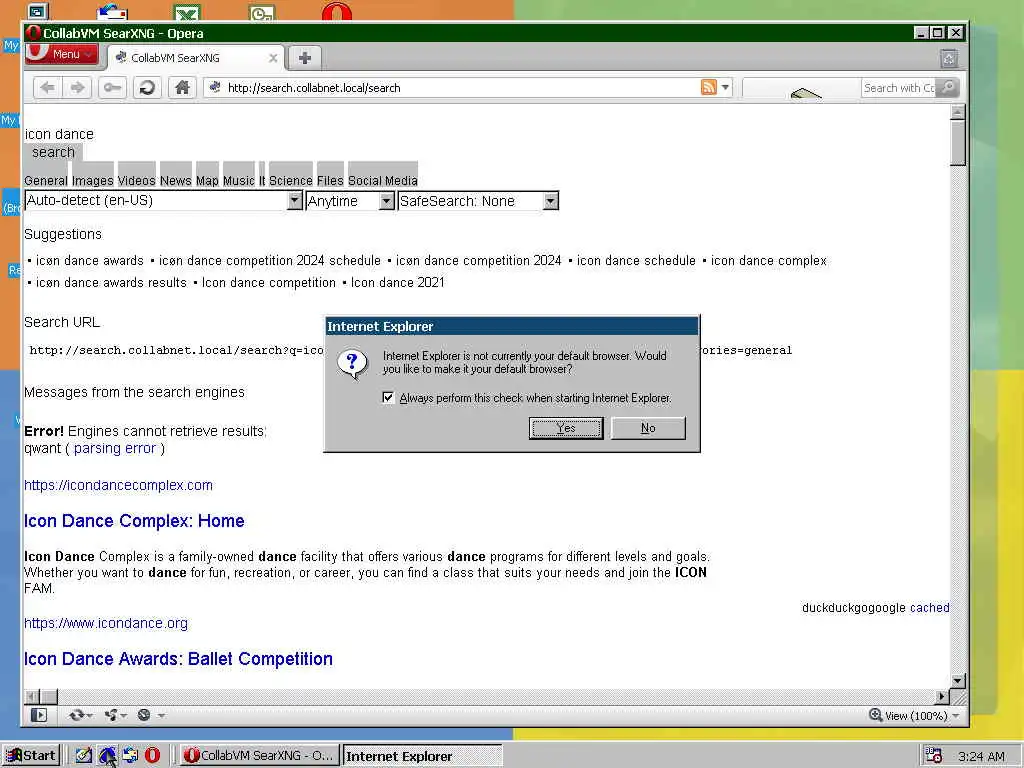Image resolution: width=1024 pixels, height=768 pixels.
Task: Launch Opera from the Quick Launch bar
Action: pos(152,756)
